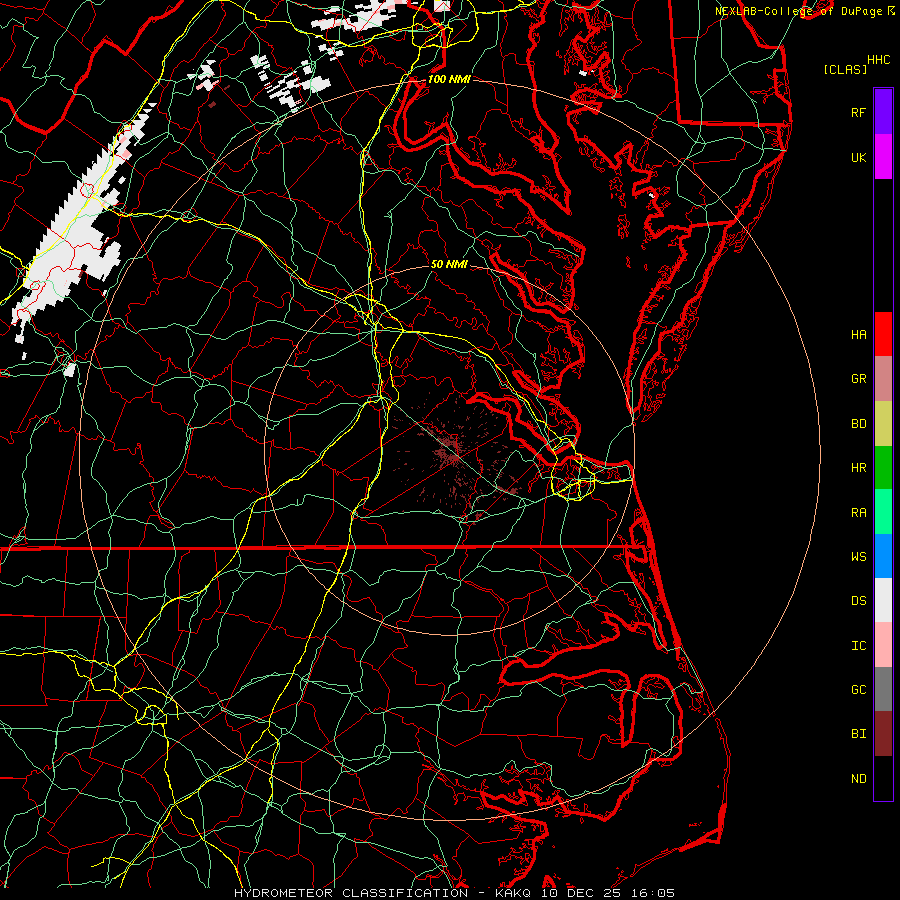Viewport: 900px width, 900px height.
Task: Click the GC legend label
Action: click(859, 690)
